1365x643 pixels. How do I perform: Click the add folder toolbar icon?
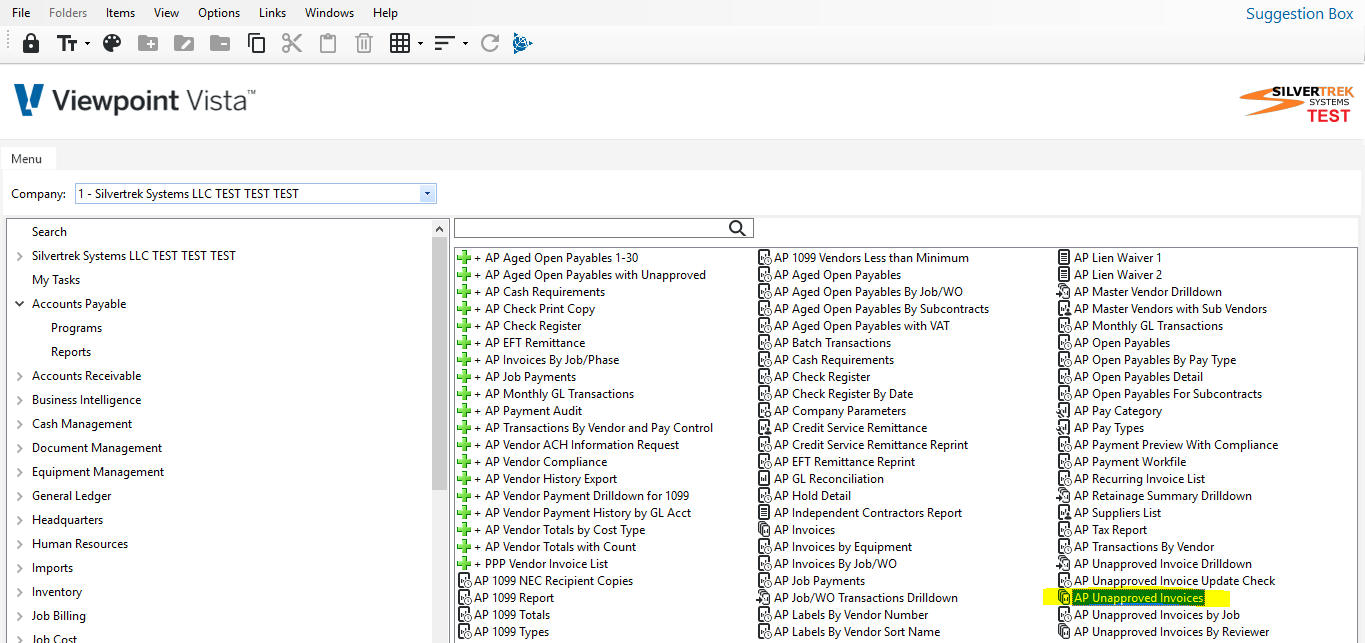coord(148,43)
